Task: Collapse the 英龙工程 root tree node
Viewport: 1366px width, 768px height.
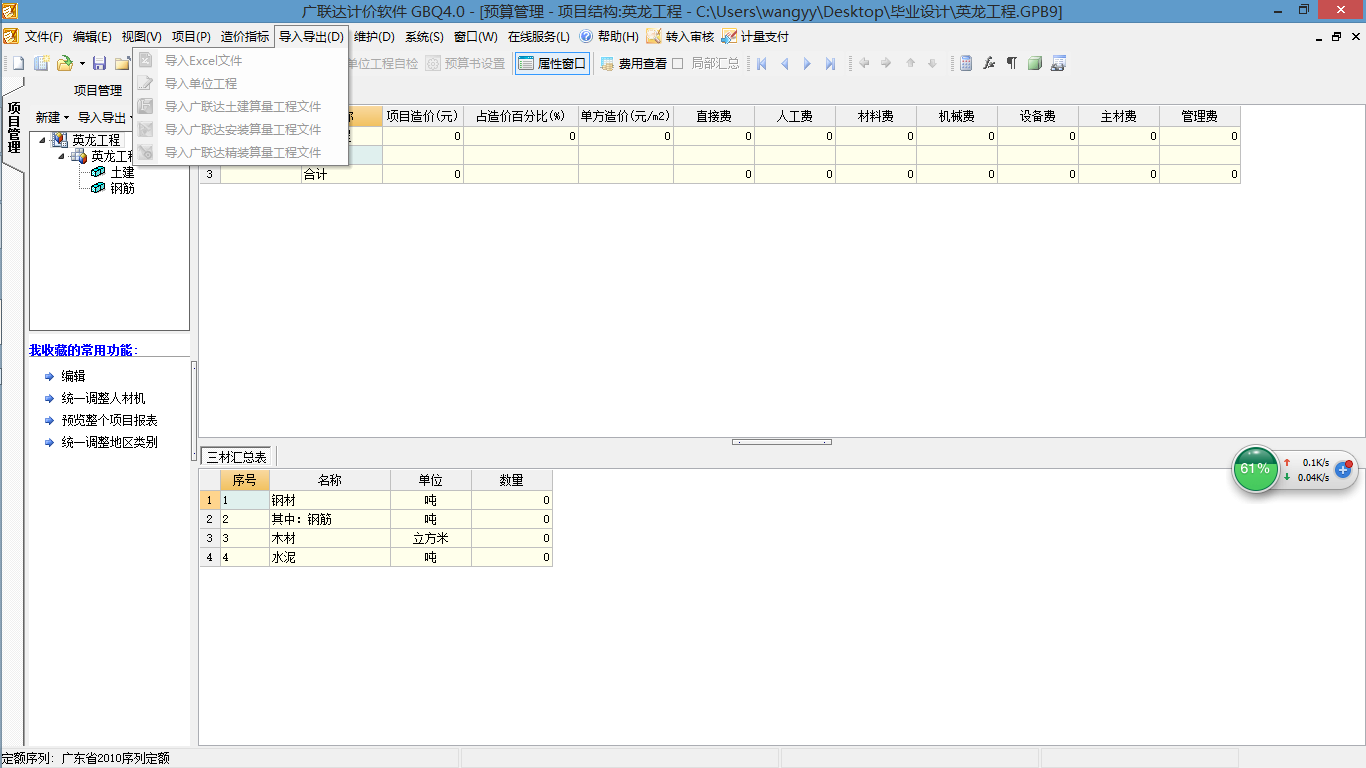Action: coord(42,140)
